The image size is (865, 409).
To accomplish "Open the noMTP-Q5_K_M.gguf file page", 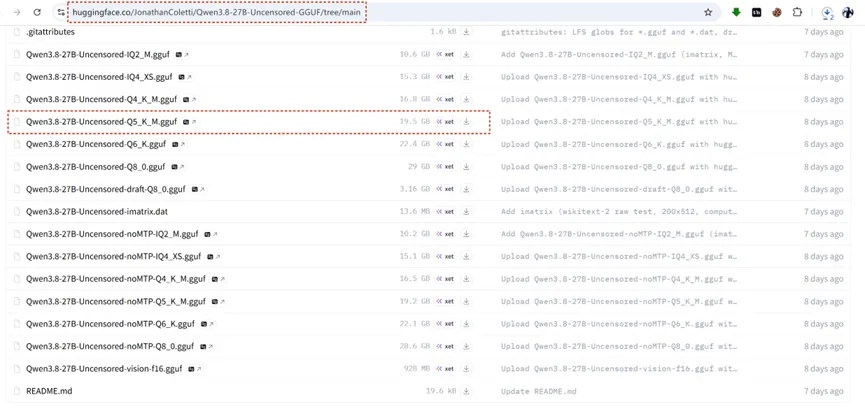I will pyautogui.click(x=116, y=301).
